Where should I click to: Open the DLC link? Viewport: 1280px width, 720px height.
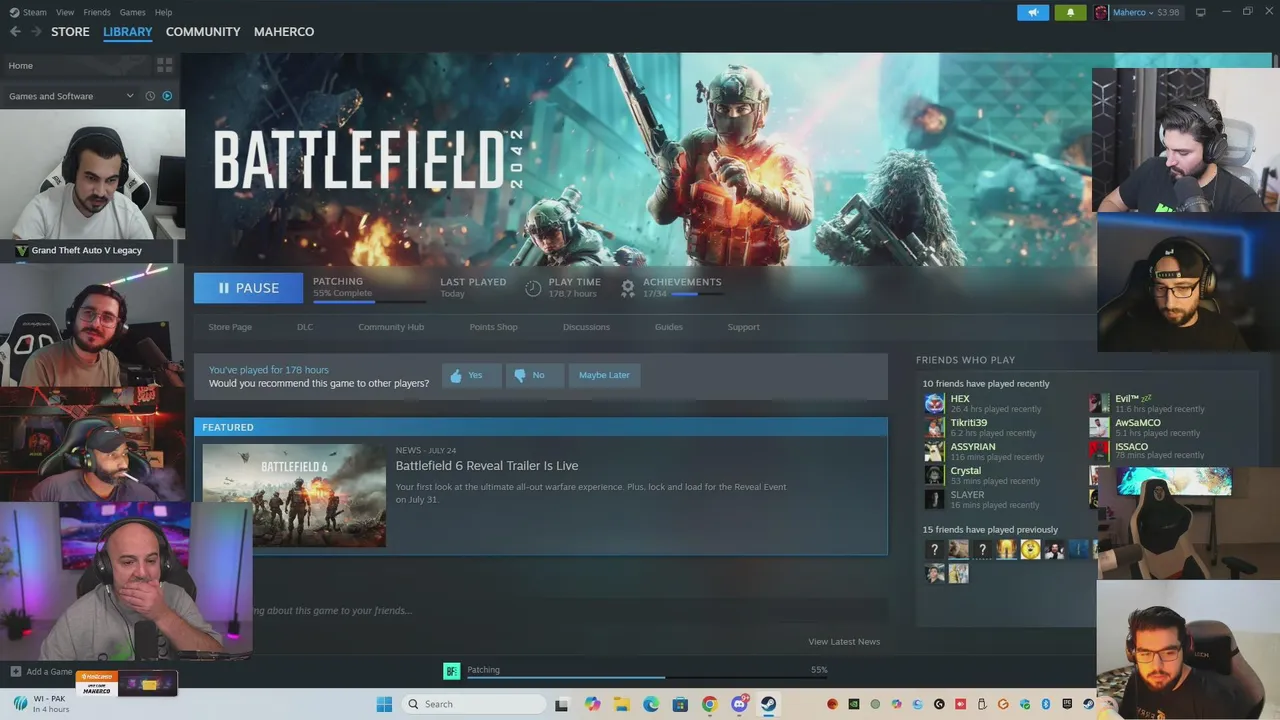[305, 327]
